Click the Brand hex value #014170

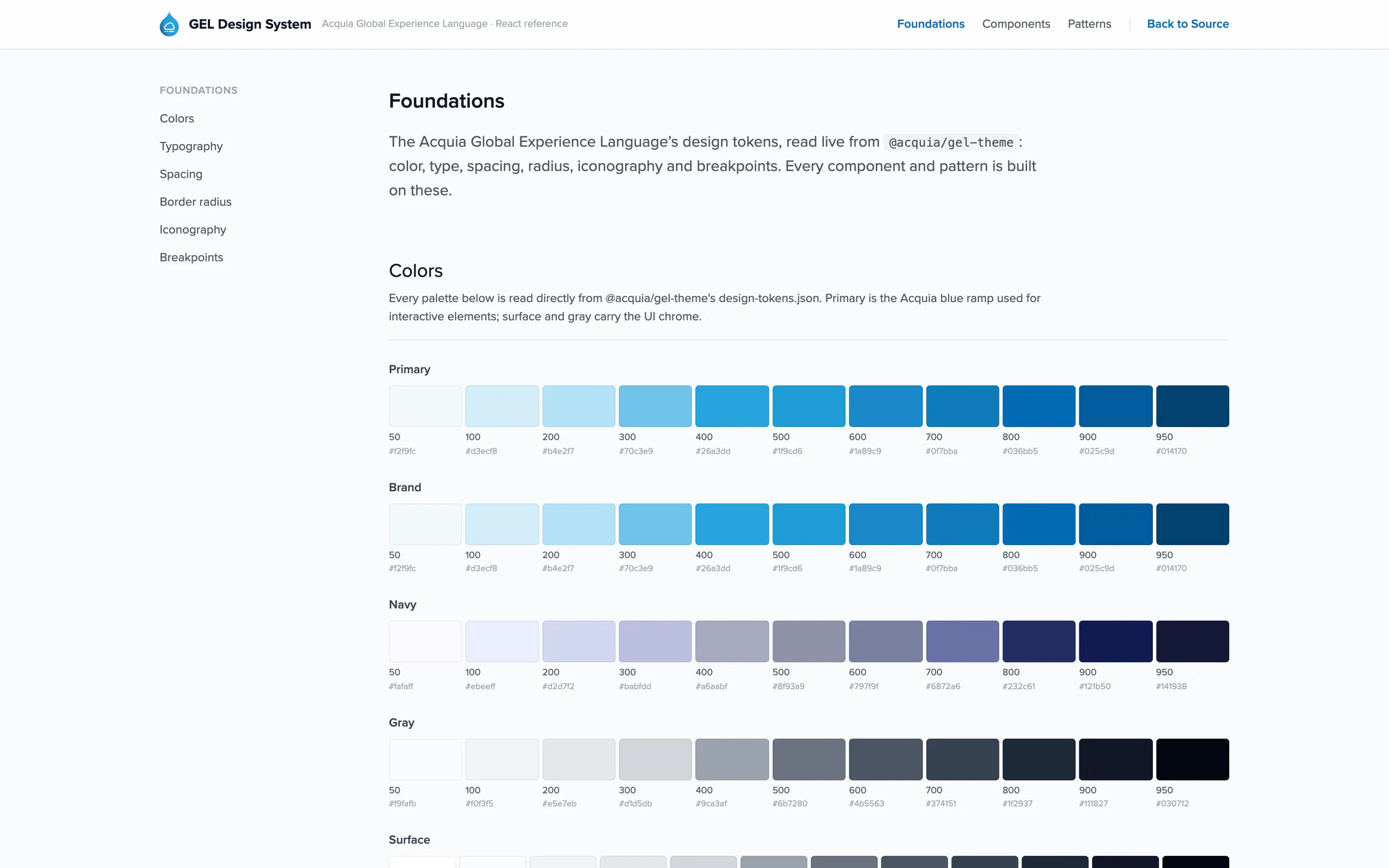click(1171, 568)
